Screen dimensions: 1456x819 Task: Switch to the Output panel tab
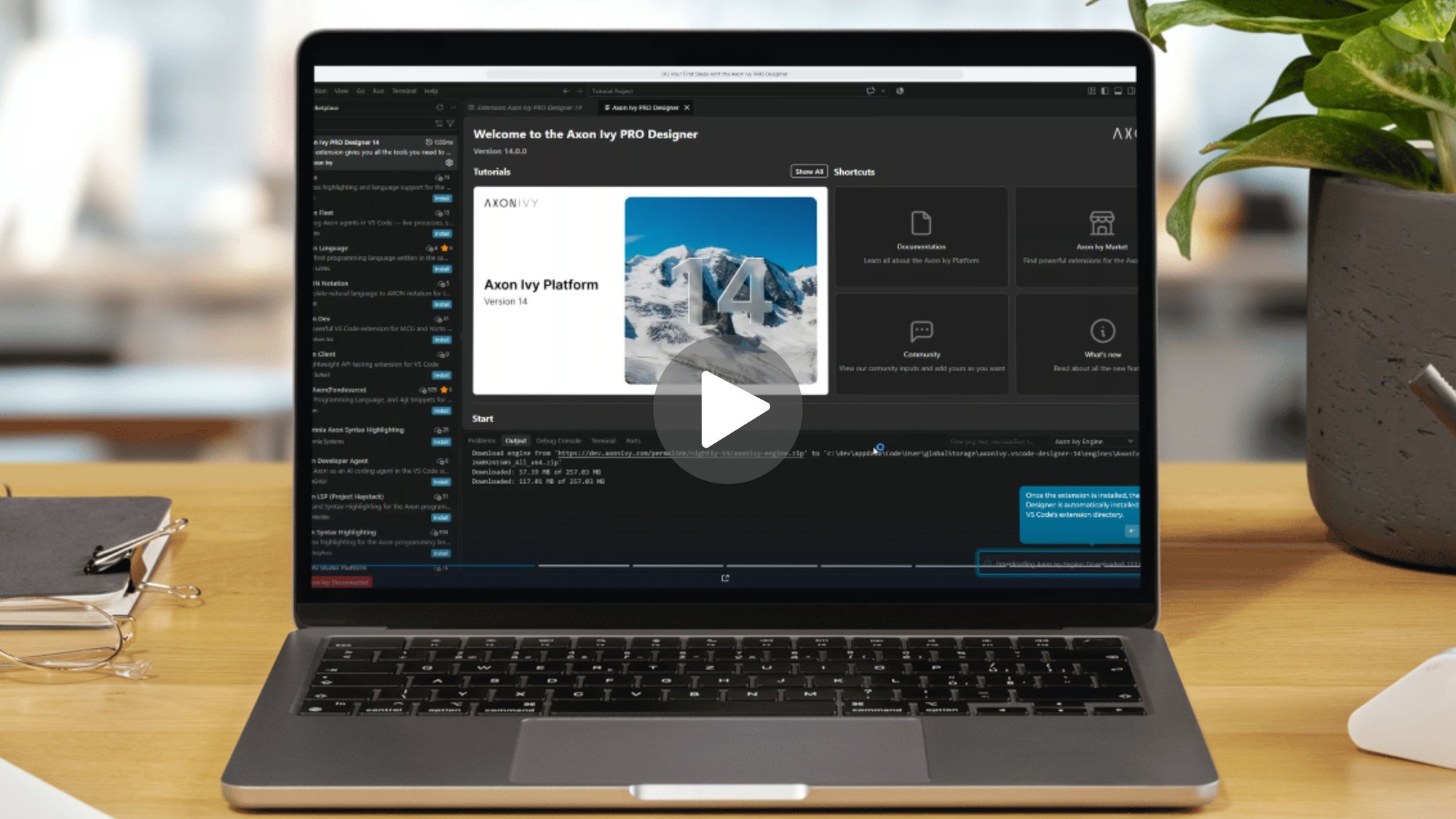click(515, 441)
